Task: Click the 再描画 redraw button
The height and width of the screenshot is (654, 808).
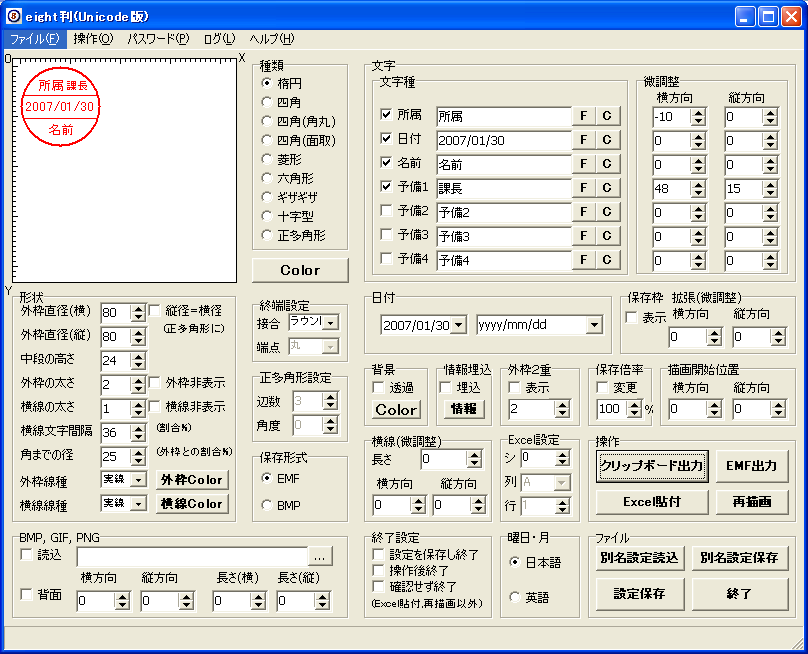Action: click(752, 501)
